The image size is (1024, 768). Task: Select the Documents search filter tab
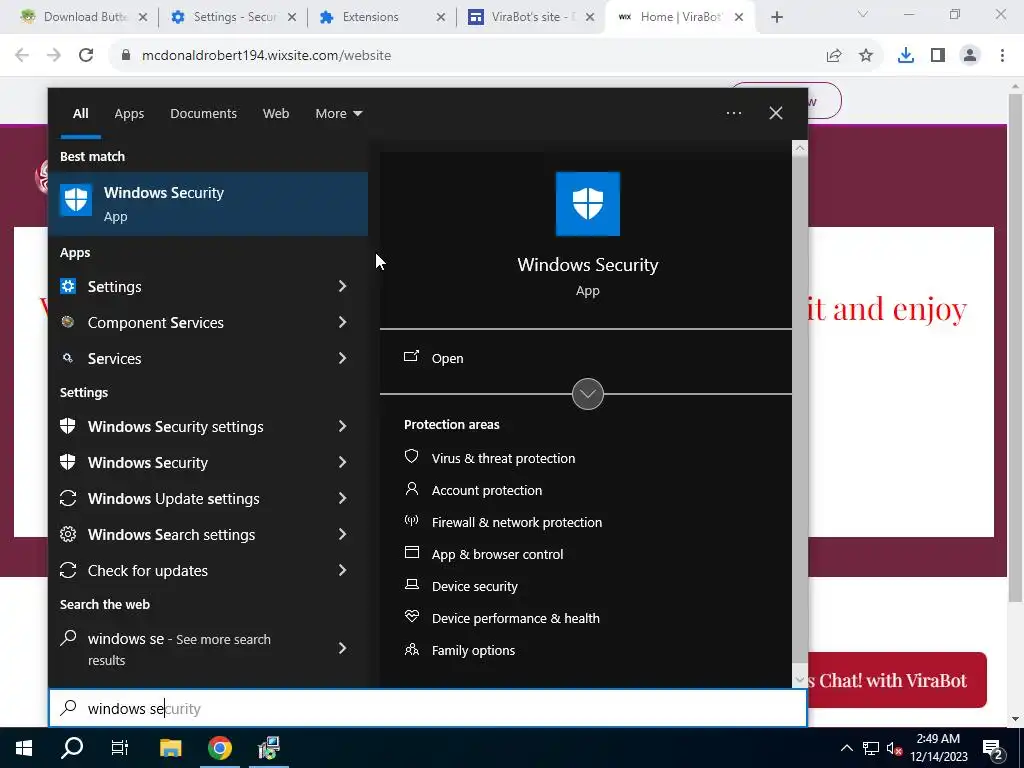tap(203, 114)
